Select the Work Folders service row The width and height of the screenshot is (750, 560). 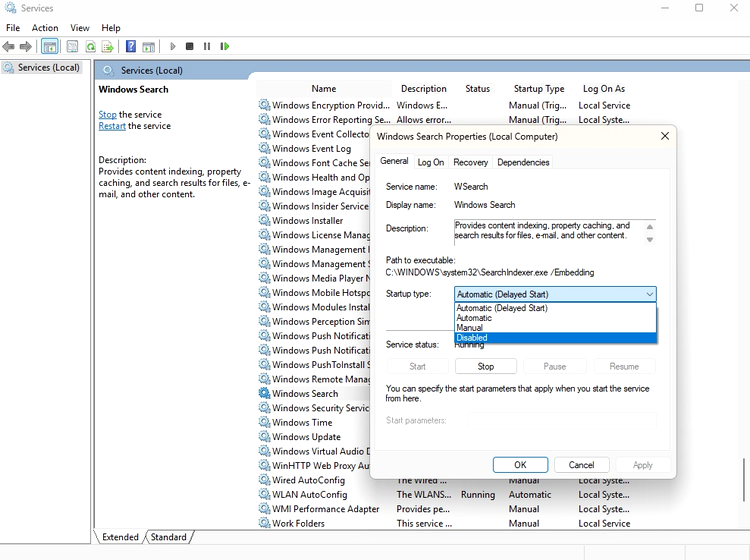pyautogui.click(x=445, y=523)
